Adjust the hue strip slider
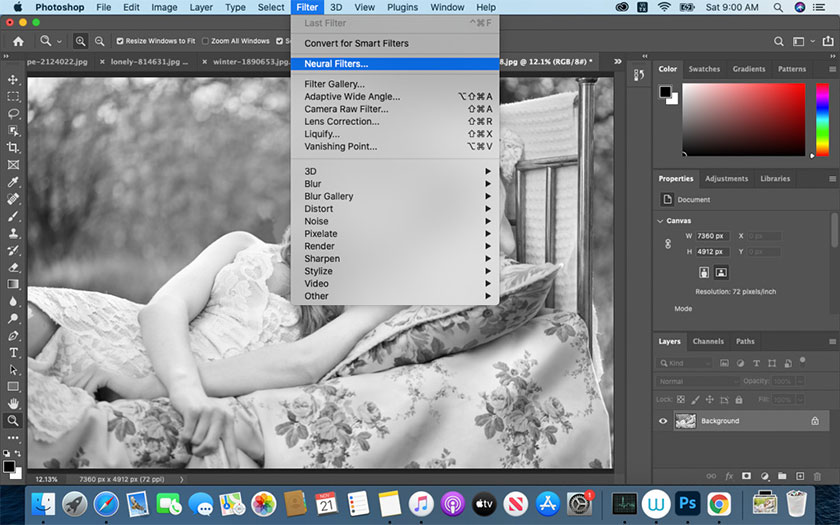The image size is (840, 525). pos(822,119)
